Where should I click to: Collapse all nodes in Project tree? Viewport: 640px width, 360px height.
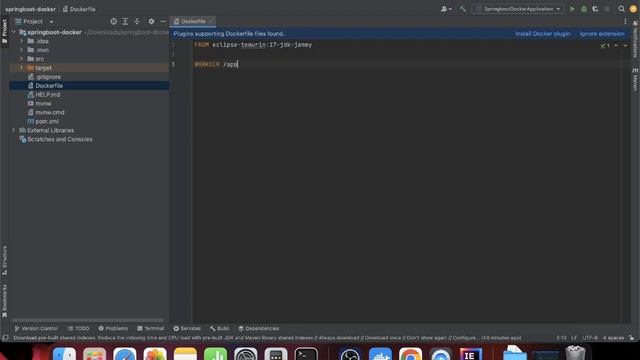point(137,21)
